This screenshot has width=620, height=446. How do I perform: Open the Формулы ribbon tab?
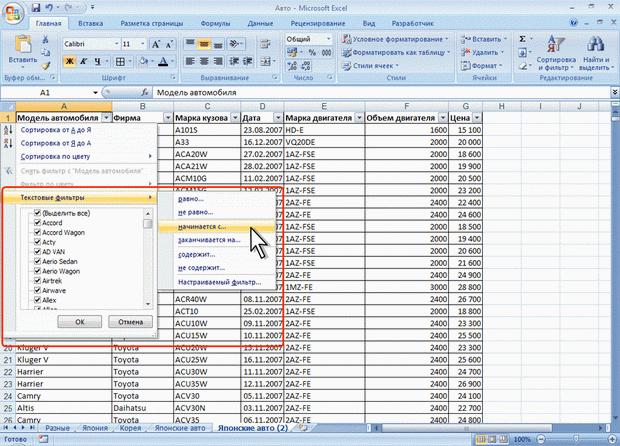tap(215, 23)
